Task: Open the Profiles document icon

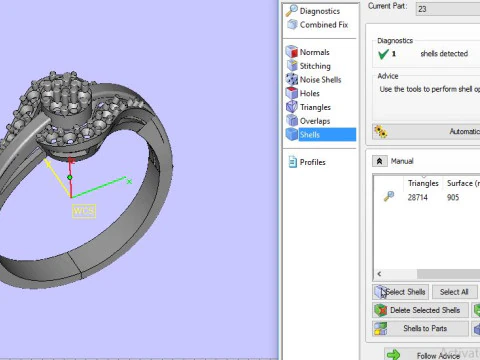Action: click(292, 162)
